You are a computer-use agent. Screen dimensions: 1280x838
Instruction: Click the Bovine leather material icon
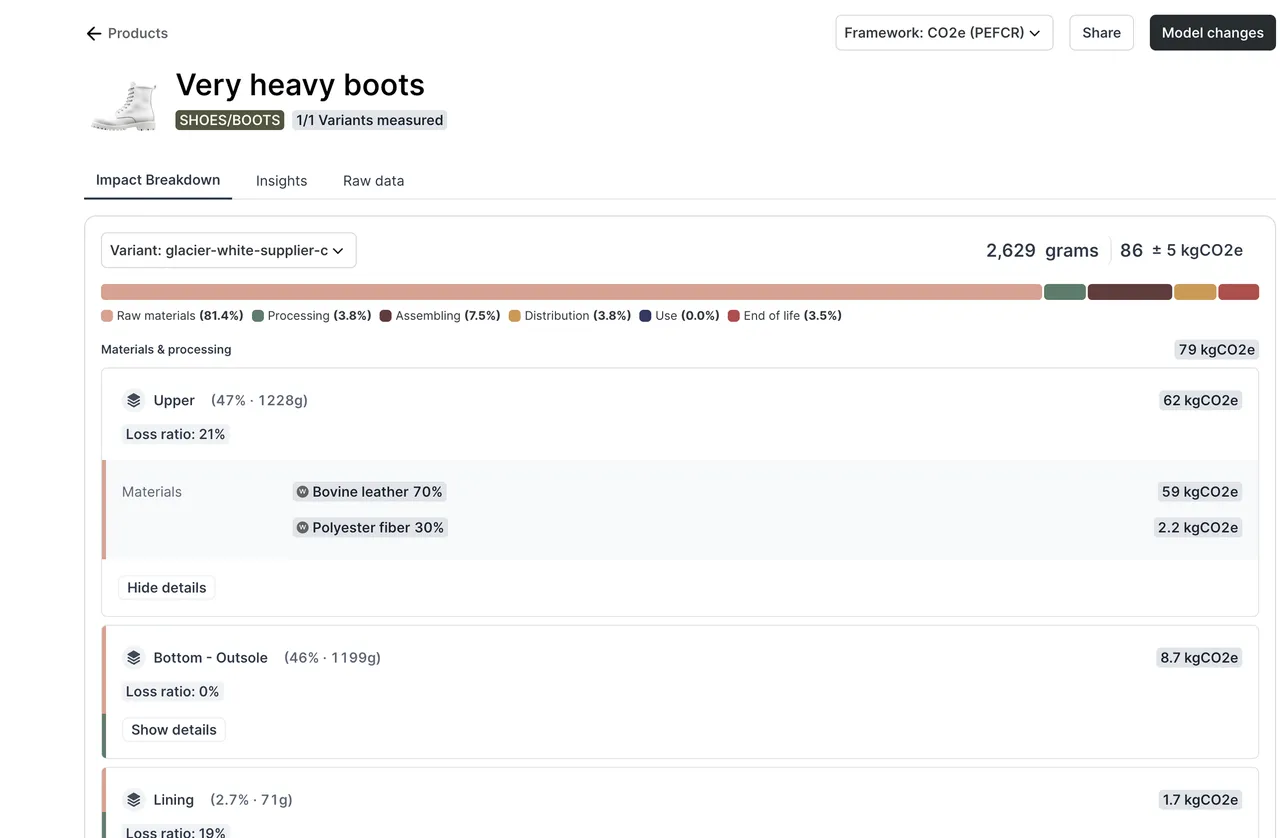302,492
